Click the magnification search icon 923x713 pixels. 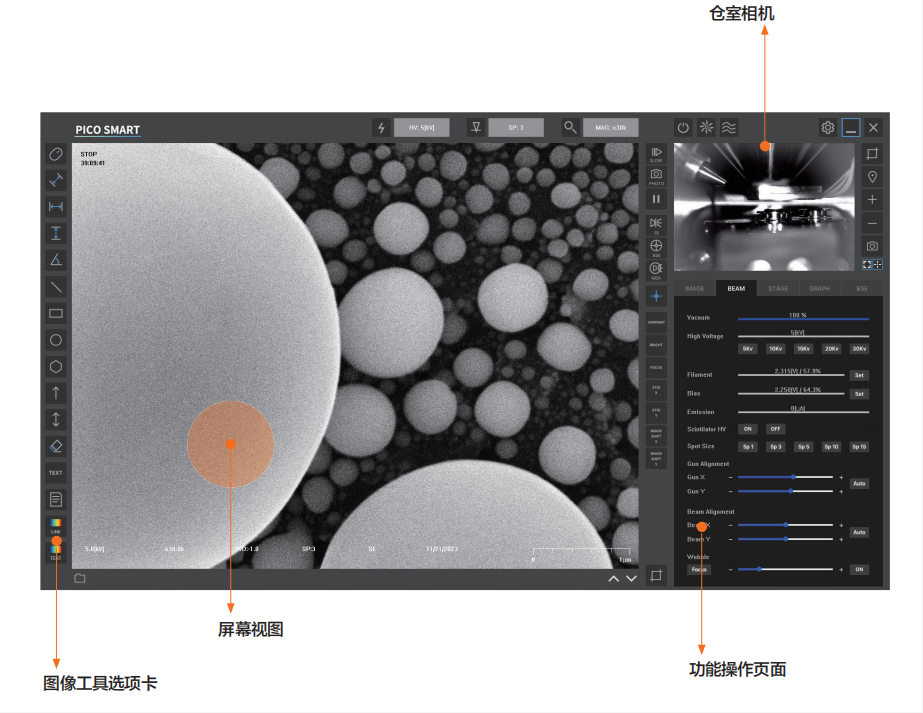tap(570, 127)
